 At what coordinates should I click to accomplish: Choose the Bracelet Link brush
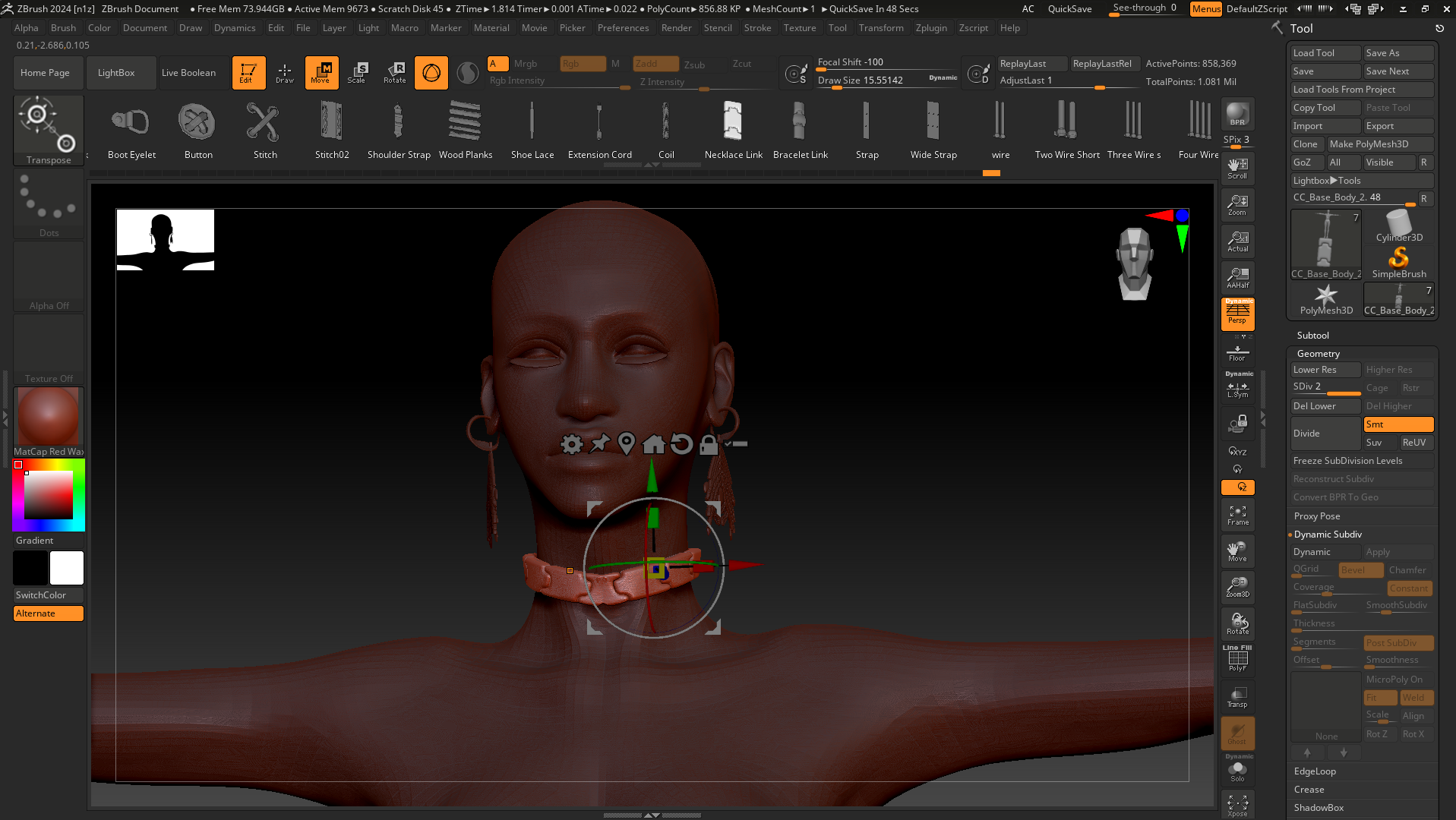point(800,130)
